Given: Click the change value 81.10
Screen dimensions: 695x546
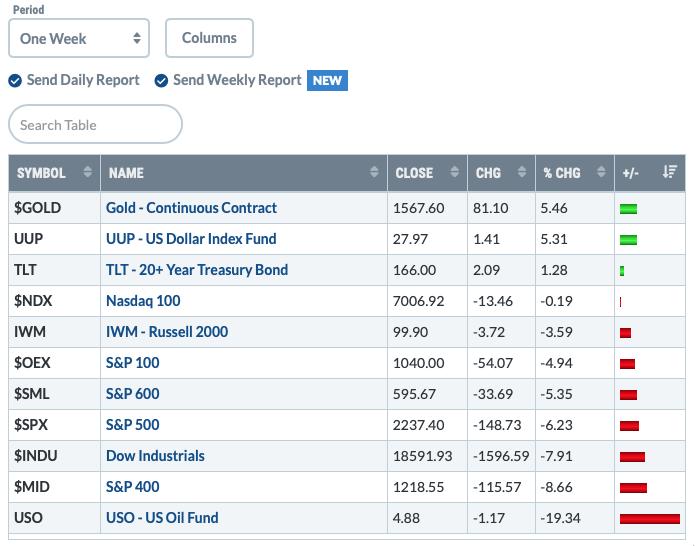Looking at the screenshot, I should [x=491, y=208].
